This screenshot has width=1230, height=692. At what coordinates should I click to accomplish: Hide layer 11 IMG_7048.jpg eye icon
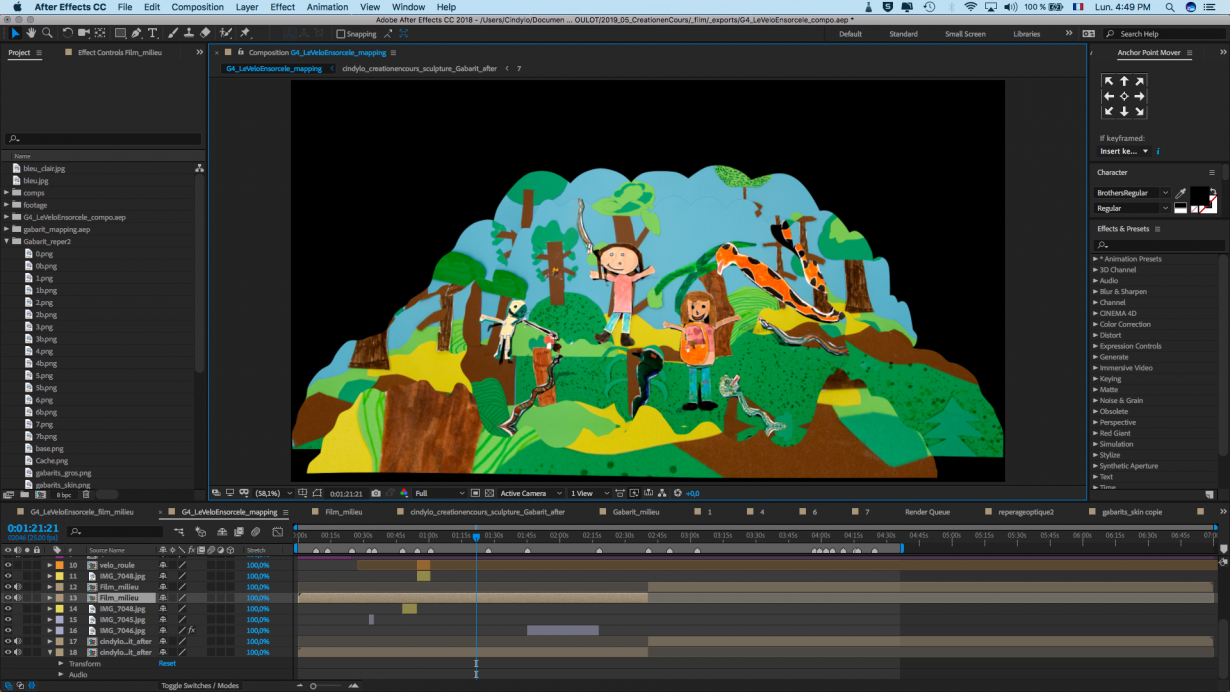8,576
